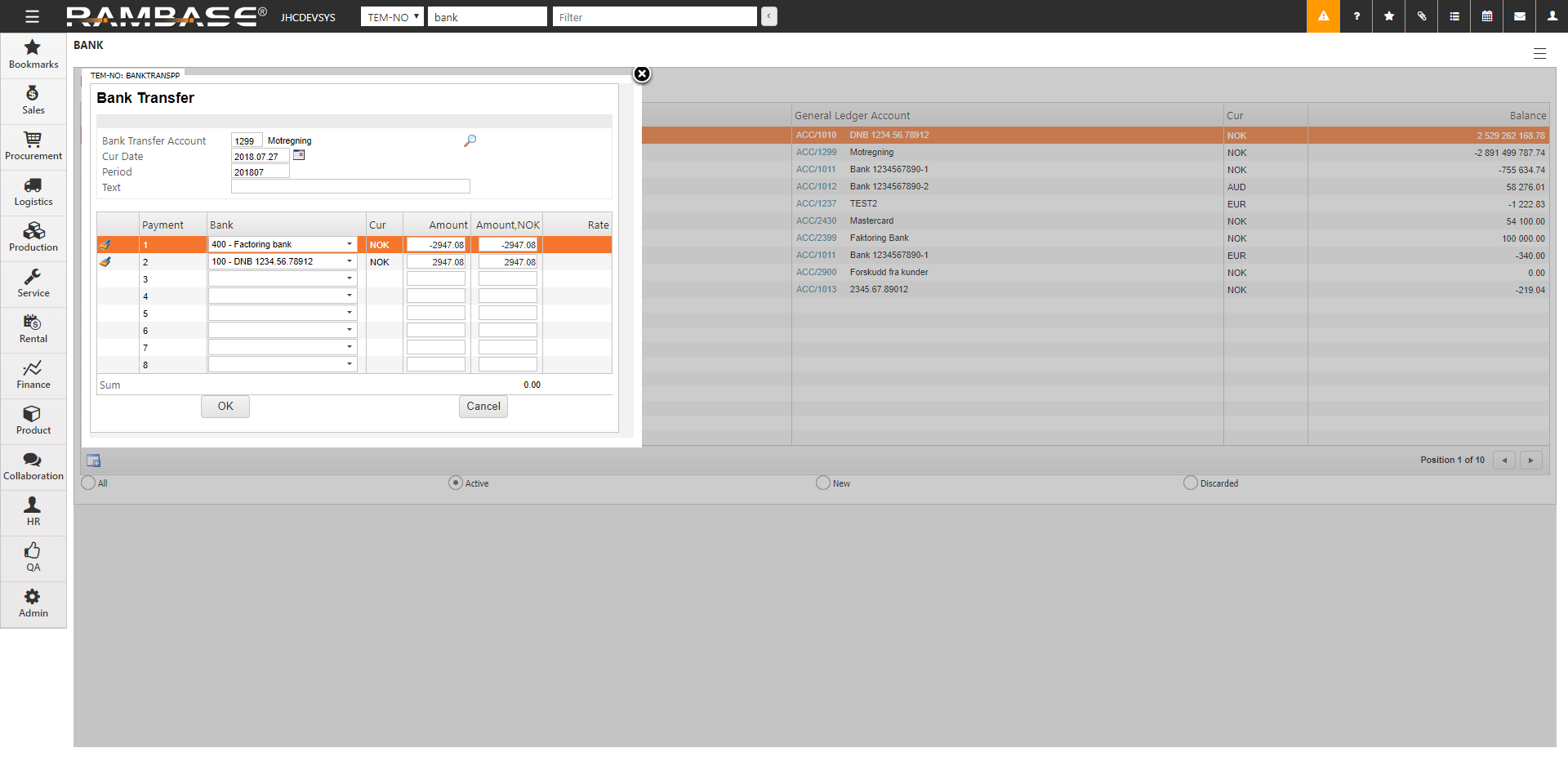Open the Cur Date calendar picker icon
Screen dimensions: 1568x770
click(x=299, y=155)
